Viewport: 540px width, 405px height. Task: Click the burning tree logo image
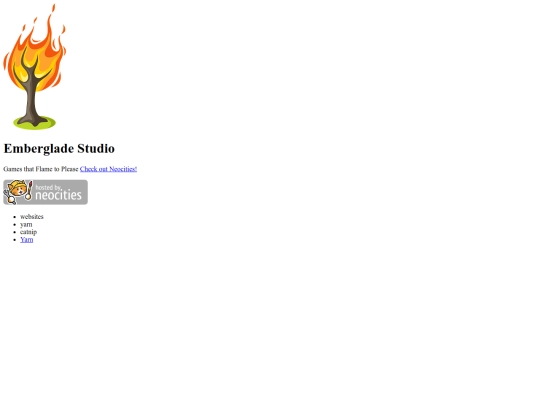(x=34, y=67)
